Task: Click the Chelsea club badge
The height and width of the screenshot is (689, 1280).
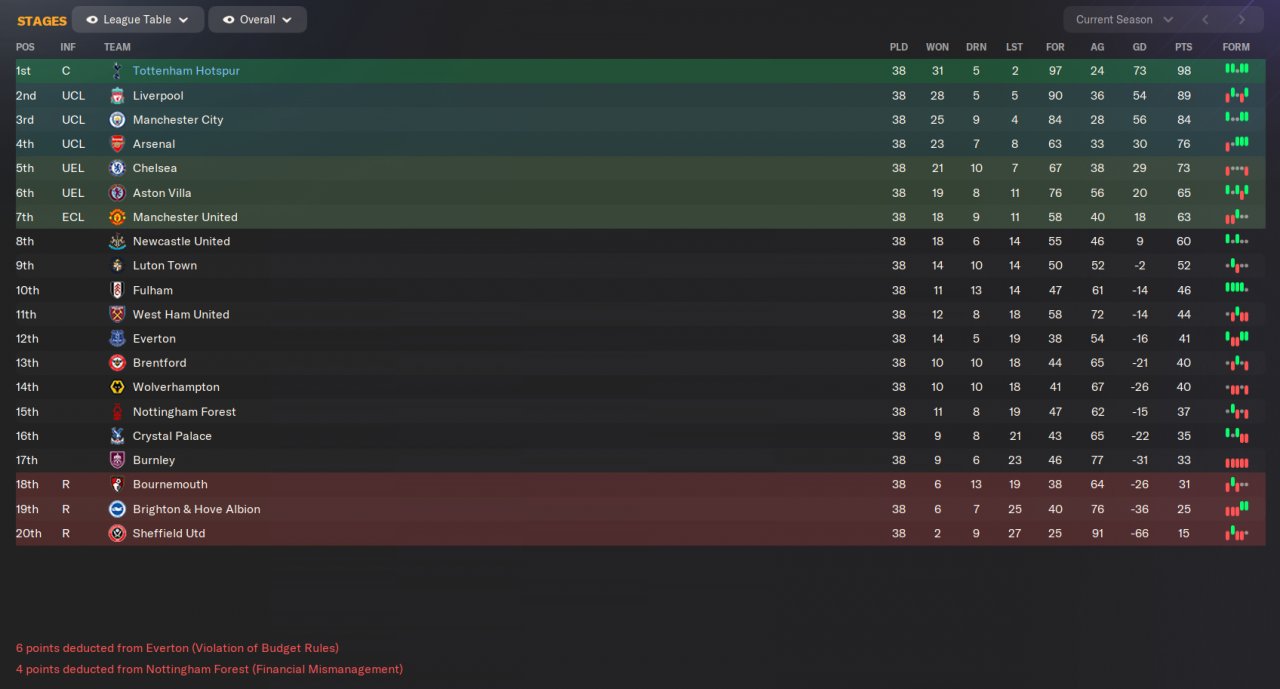Action: coord(117,168)
